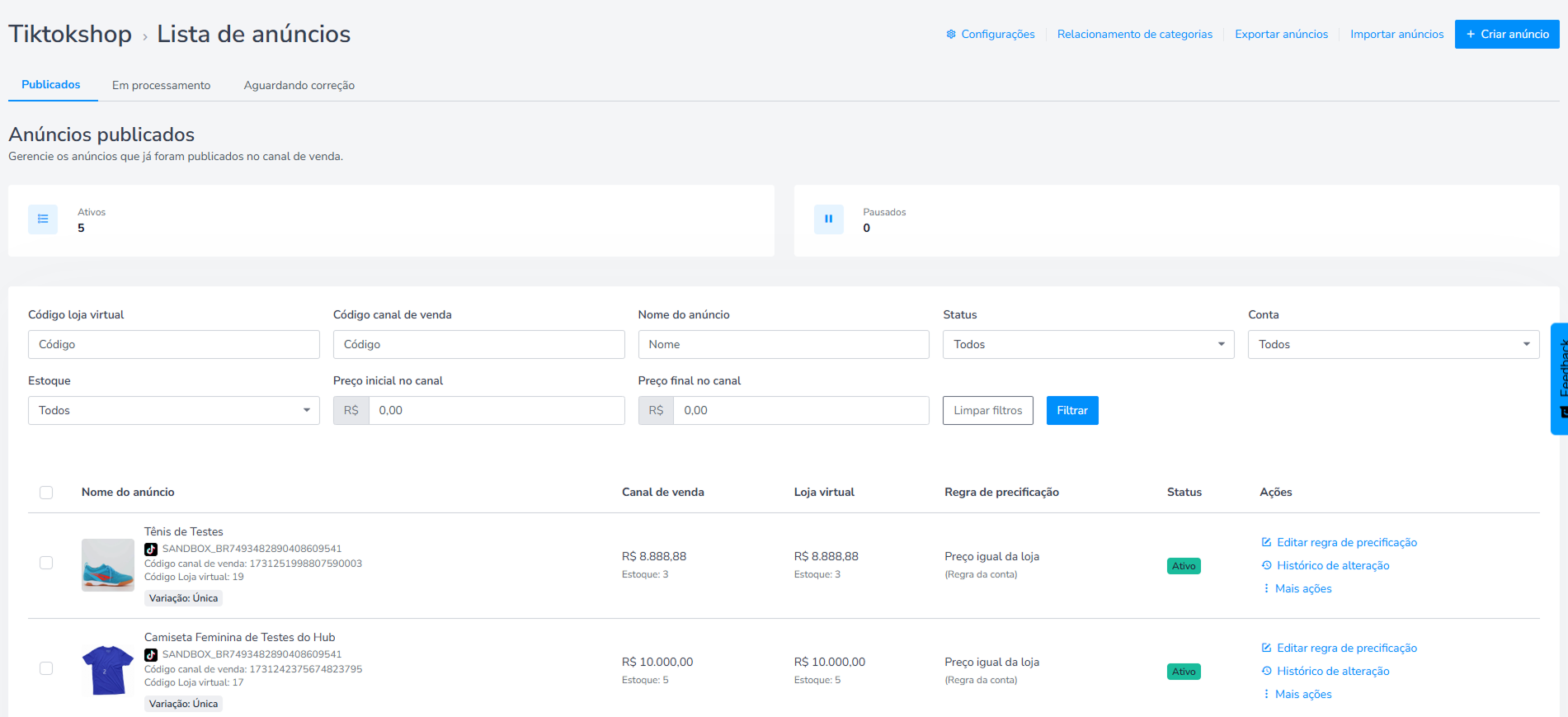Click history icon in Camiseta Feminina row
The image size is (1568, 717).
click(x=1266, y=671)
